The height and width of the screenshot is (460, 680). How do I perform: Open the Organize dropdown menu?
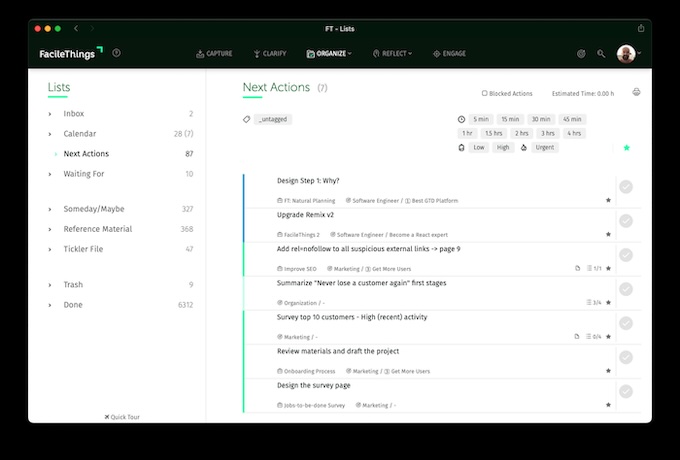329,53
